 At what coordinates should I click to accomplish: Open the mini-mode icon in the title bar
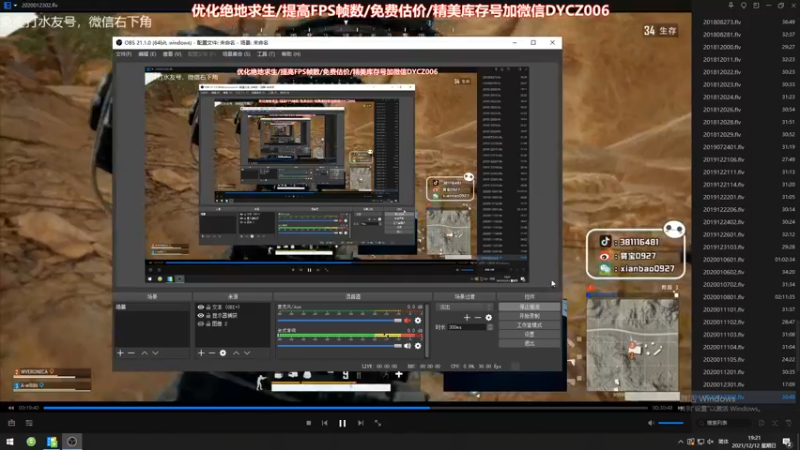(x=756, y=5)
